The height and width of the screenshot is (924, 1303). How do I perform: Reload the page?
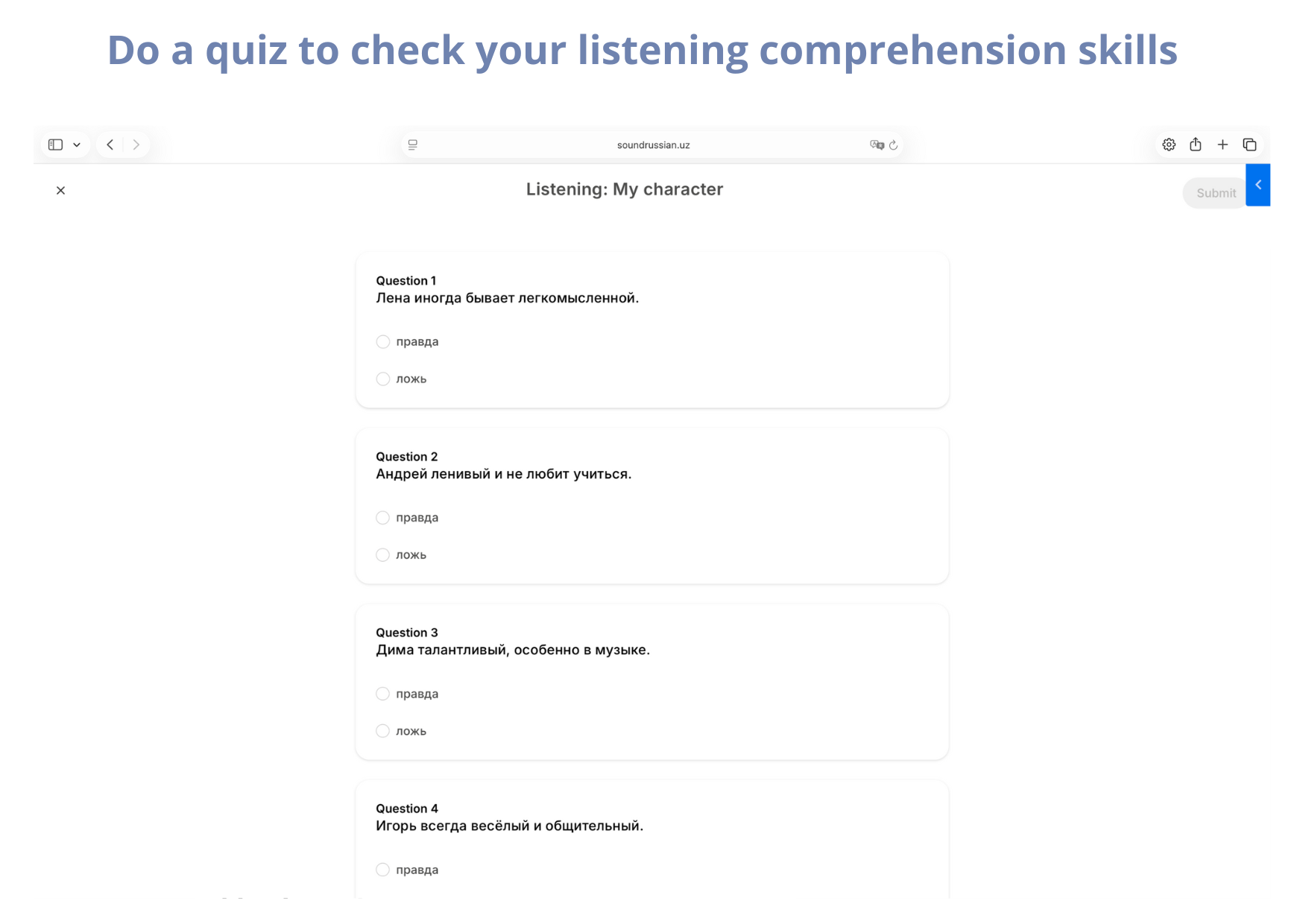pos(893,145)
